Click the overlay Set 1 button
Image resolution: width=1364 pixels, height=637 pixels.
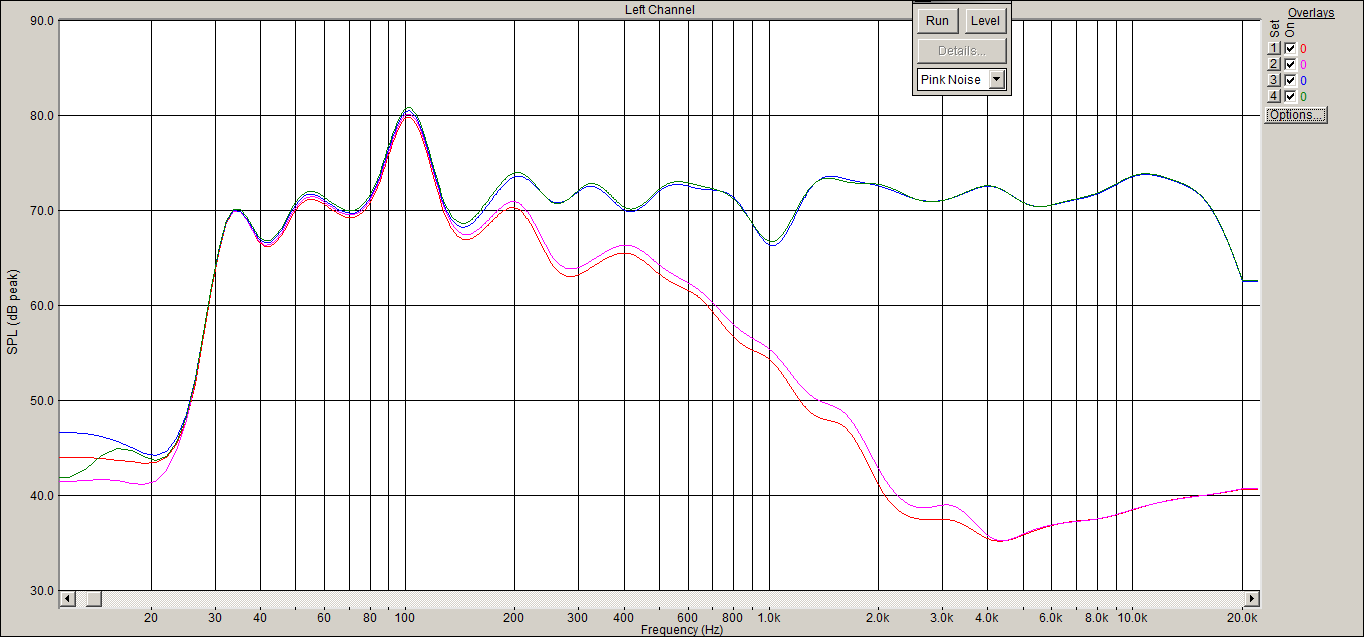click(x=1274, y=48)
